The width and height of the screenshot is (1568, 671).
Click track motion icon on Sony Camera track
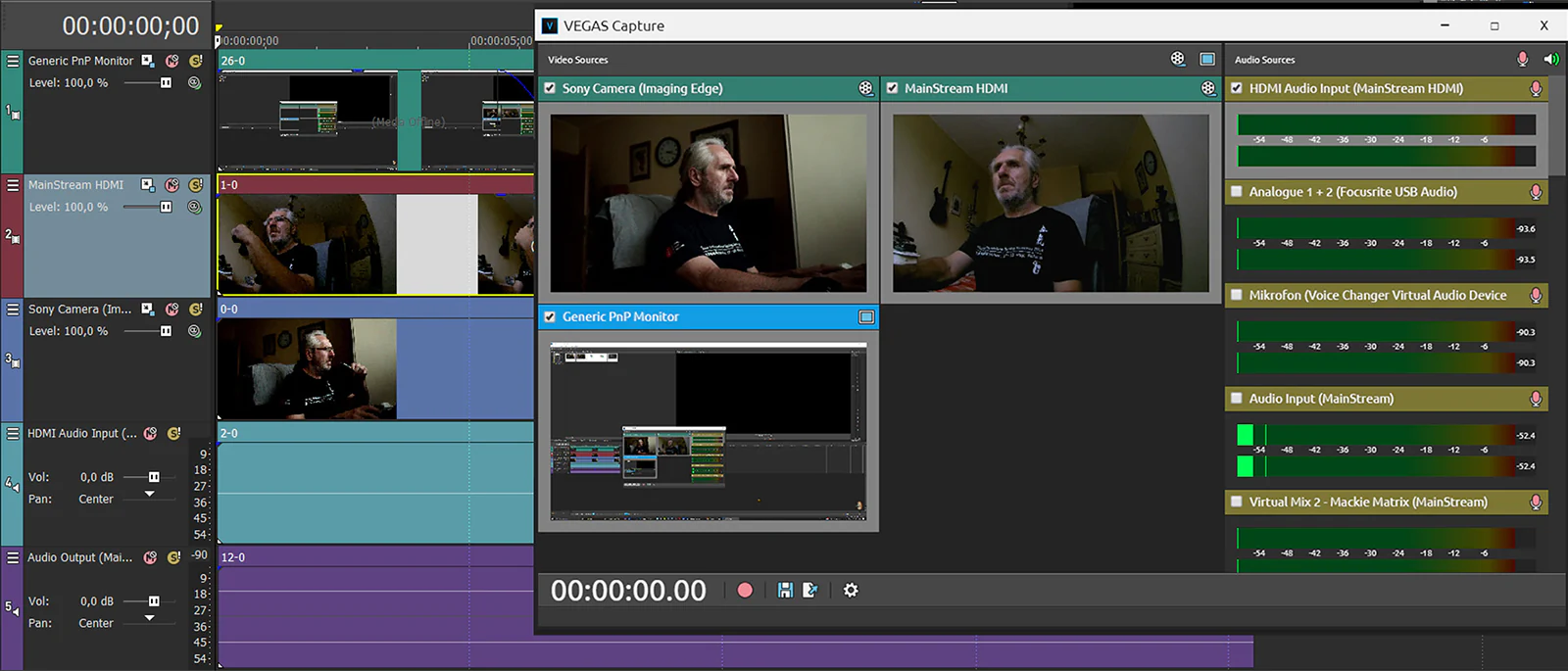[148, 310]
